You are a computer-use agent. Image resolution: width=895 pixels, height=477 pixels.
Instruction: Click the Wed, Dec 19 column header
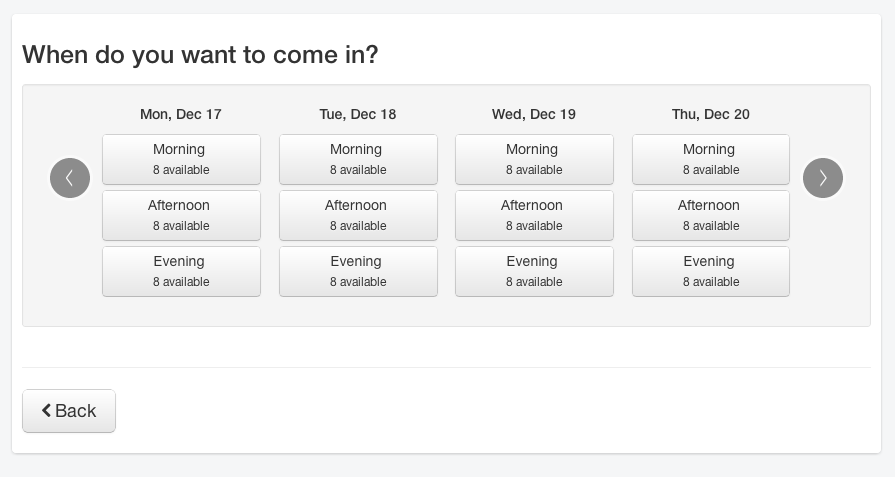pos(534,114)
